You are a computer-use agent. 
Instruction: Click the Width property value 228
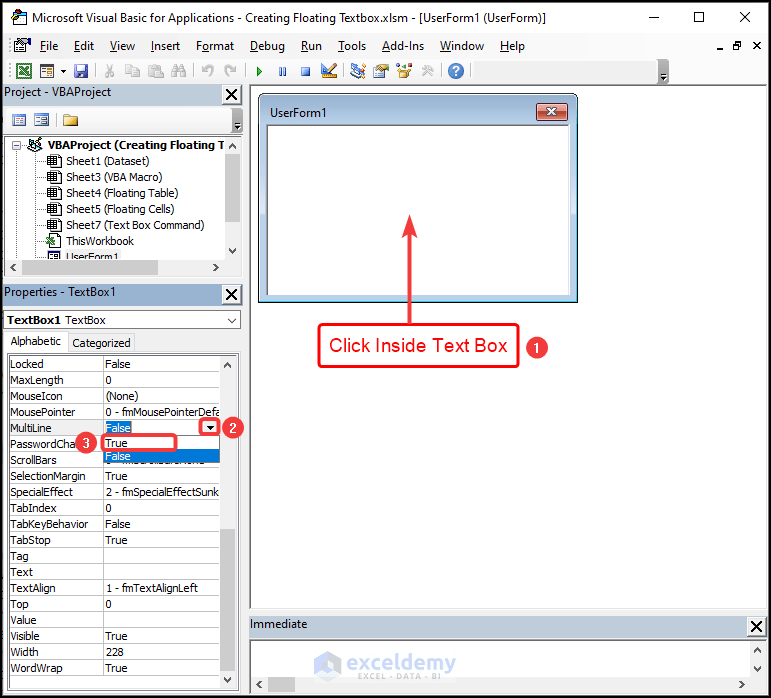coord(161,652)
